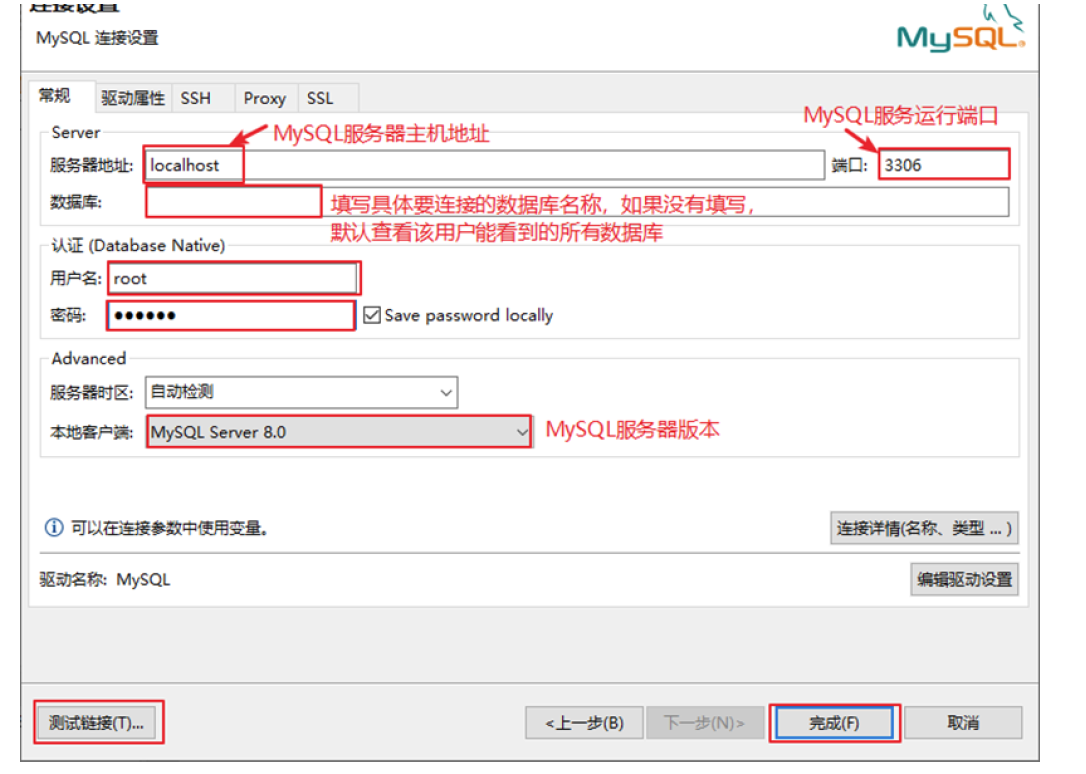Click the 连接详情(名称、类型 ...) button

924,529
